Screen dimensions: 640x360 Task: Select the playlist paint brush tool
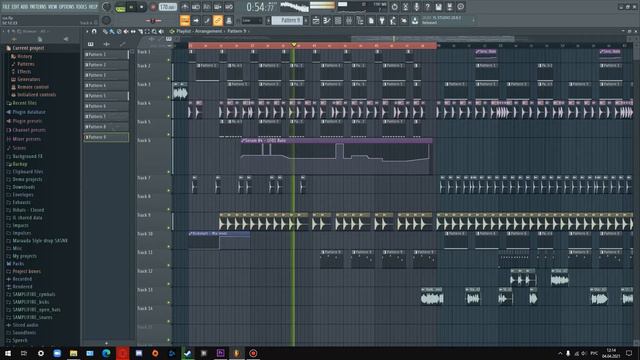pos(112,31)
